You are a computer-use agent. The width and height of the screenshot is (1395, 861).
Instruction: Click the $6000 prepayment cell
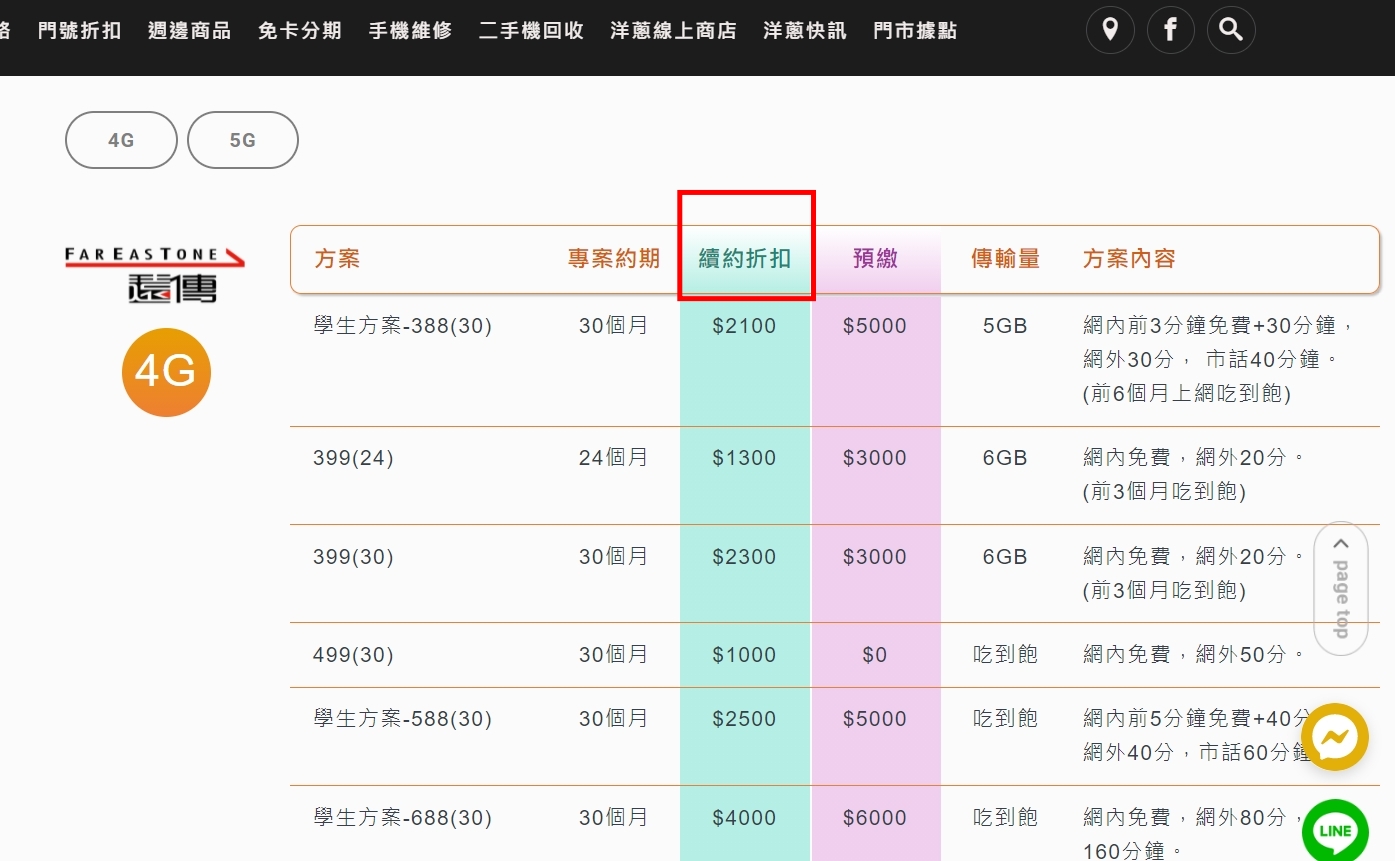[x=875, y=818]
